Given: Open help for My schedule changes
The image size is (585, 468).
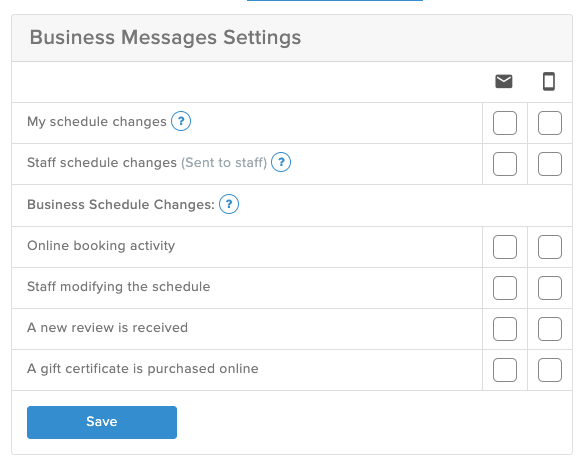Looking at the screenshot, I should point(181,121).
